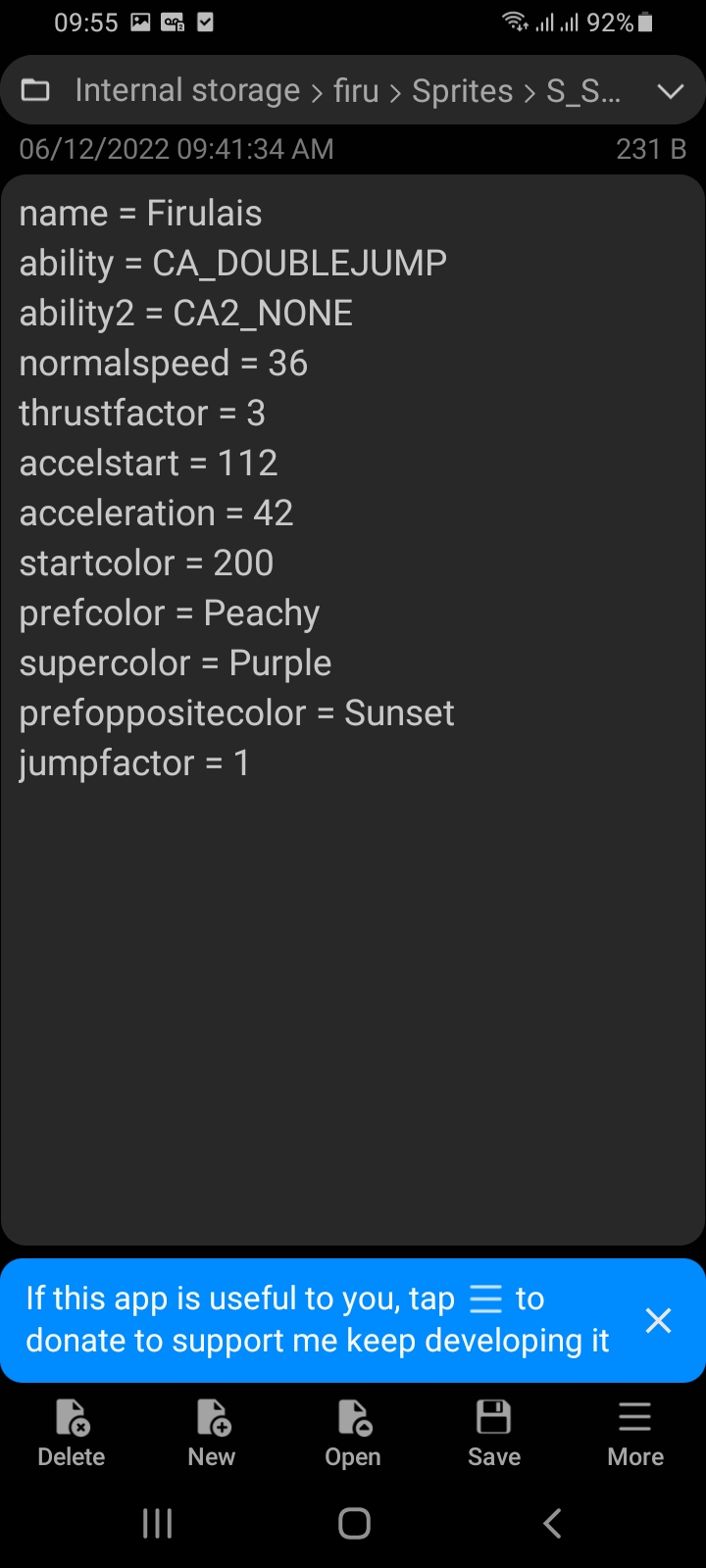Open a file with the Open icon
This screenshot has width=706, height=1568.
tap(353, 1432)
